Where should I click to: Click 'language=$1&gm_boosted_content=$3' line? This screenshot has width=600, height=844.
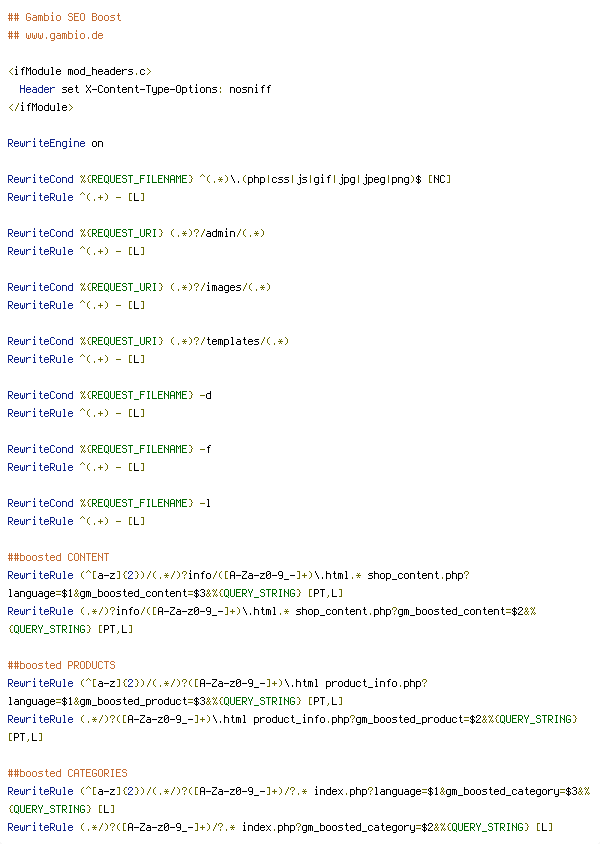pyautogui.click(x=175, y=593)
